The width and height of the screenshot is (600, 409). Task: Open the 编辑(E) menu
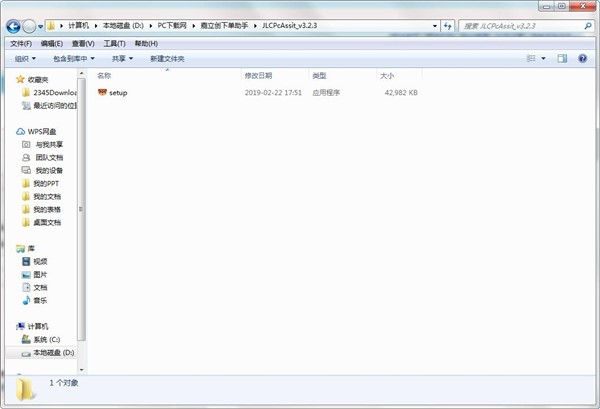tap(52, 44)
